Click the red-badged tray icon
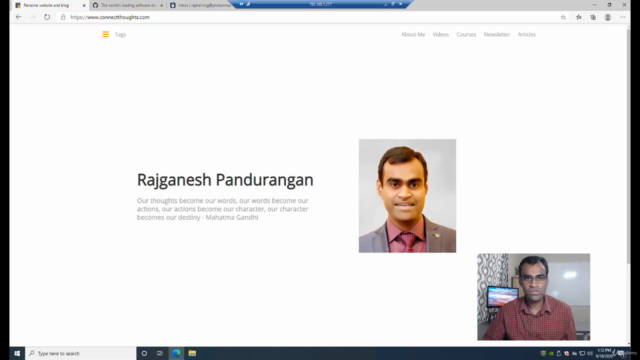The image size is (640, 360). pos(567,353)
